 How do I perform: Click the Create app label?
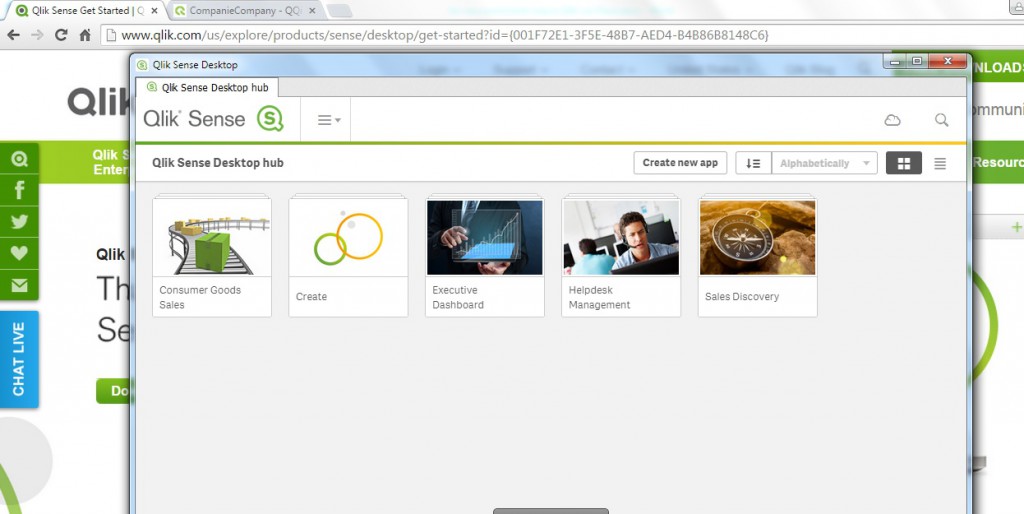[x=311, y=297]
